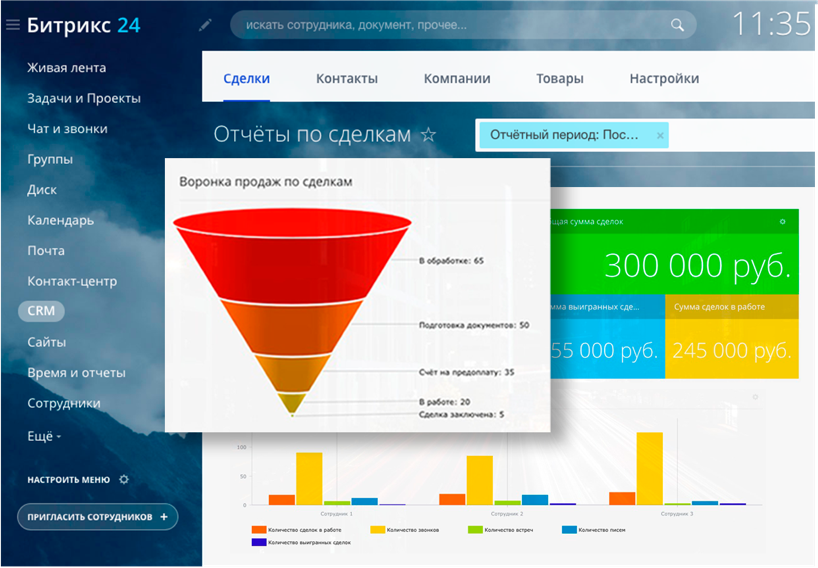Open the Компании tab

457,78
